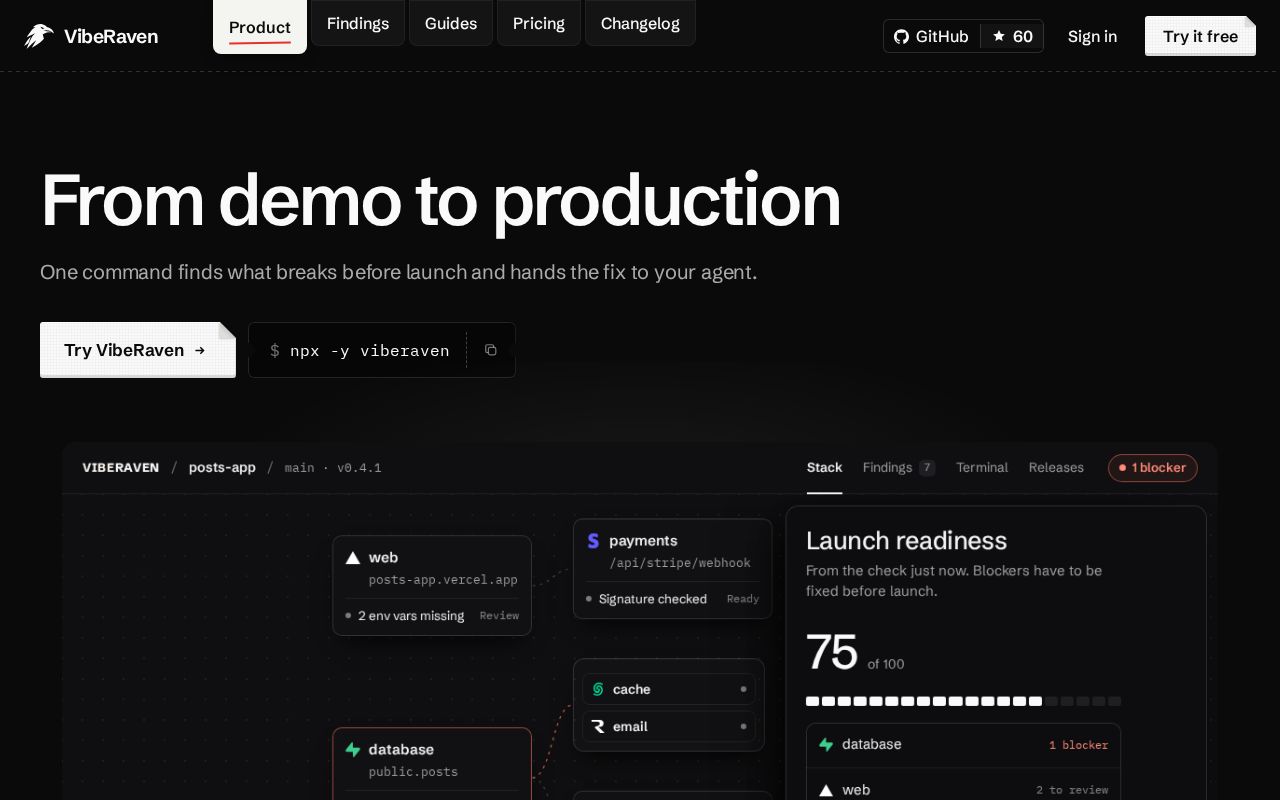
Task: Click the email Resend icon
Action: pyautogui.click(x=598, y=727)
